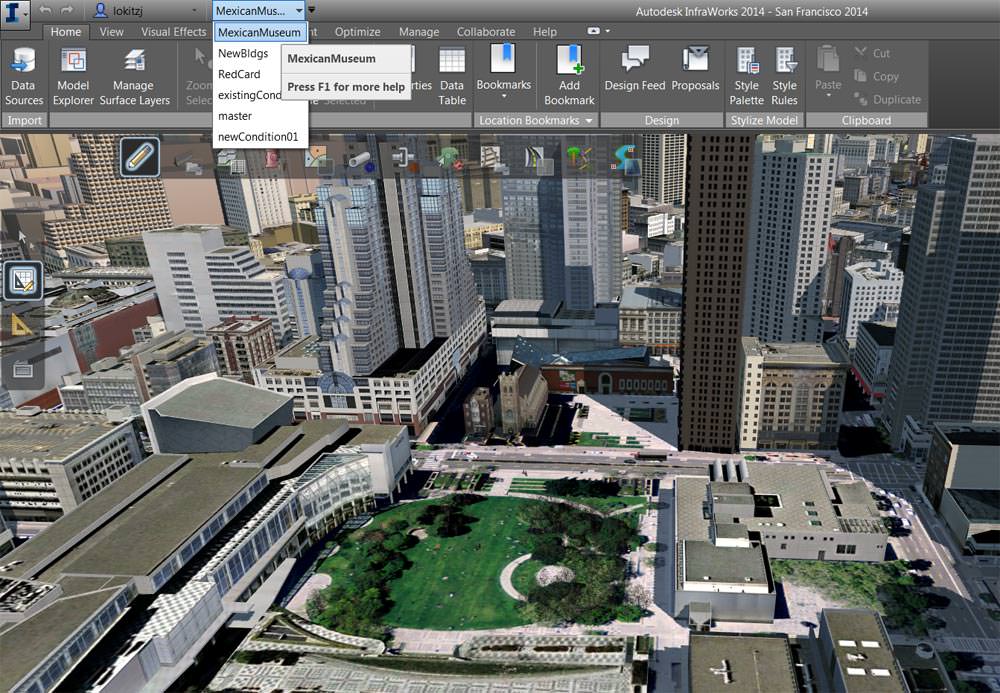Image resolution: width=1000 pixels, height=693 pixels.
Task: Click the Undo arrow in the title bar
Action: 45,10
